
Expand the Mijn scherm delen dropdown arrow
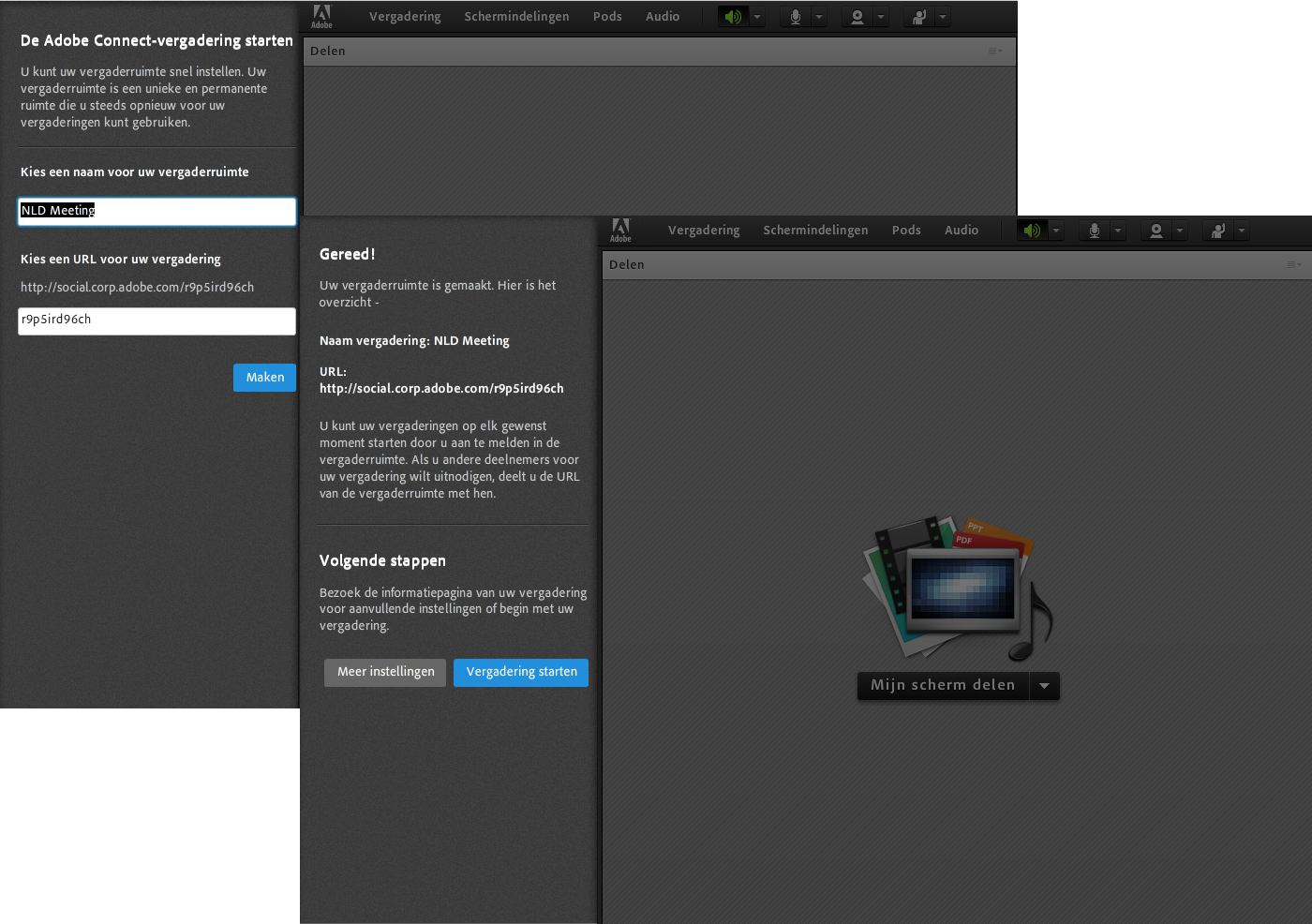coord(1045,685)
